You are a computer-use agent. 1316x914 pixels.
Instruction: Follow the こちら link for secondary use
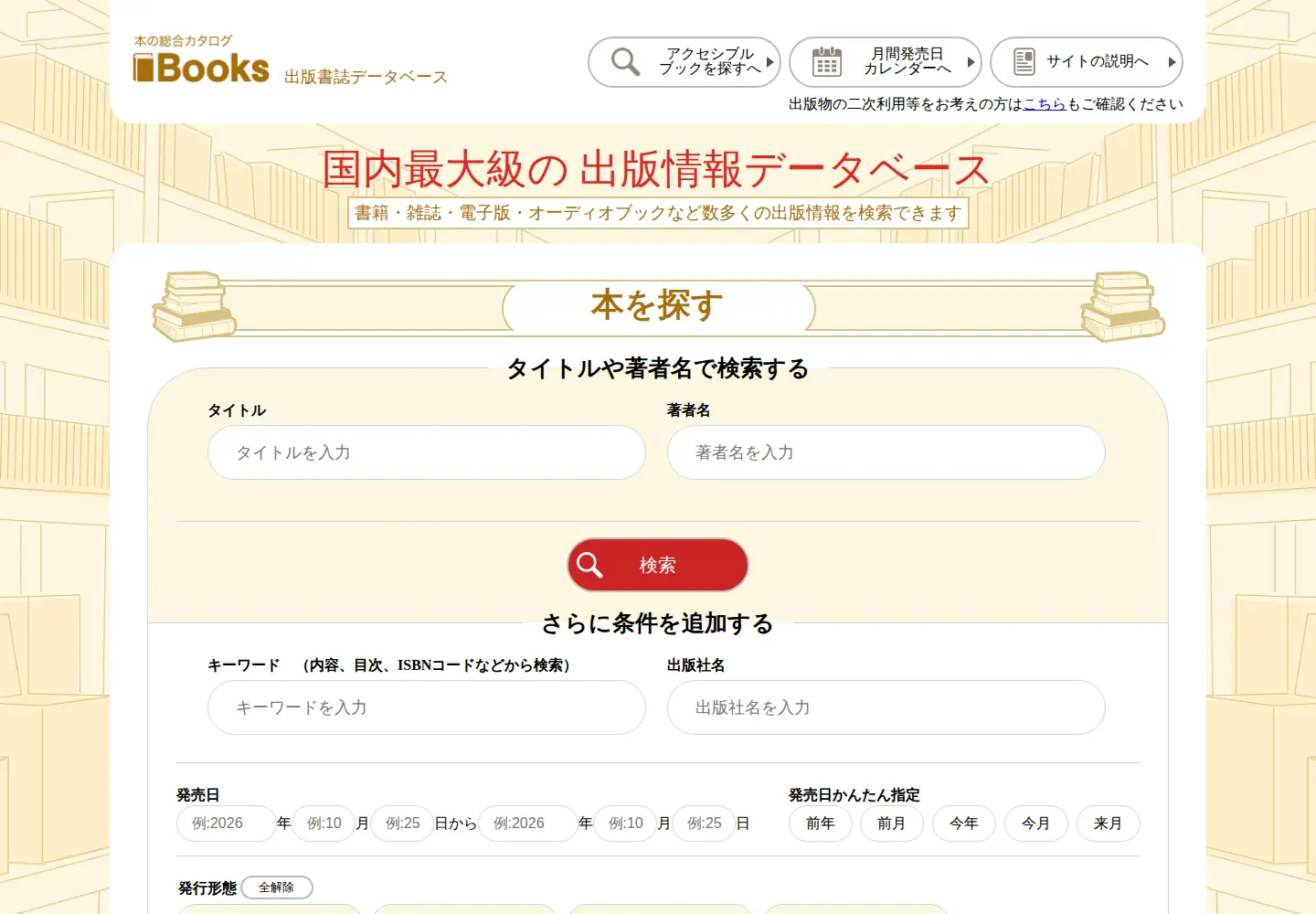coord(1045,104)
